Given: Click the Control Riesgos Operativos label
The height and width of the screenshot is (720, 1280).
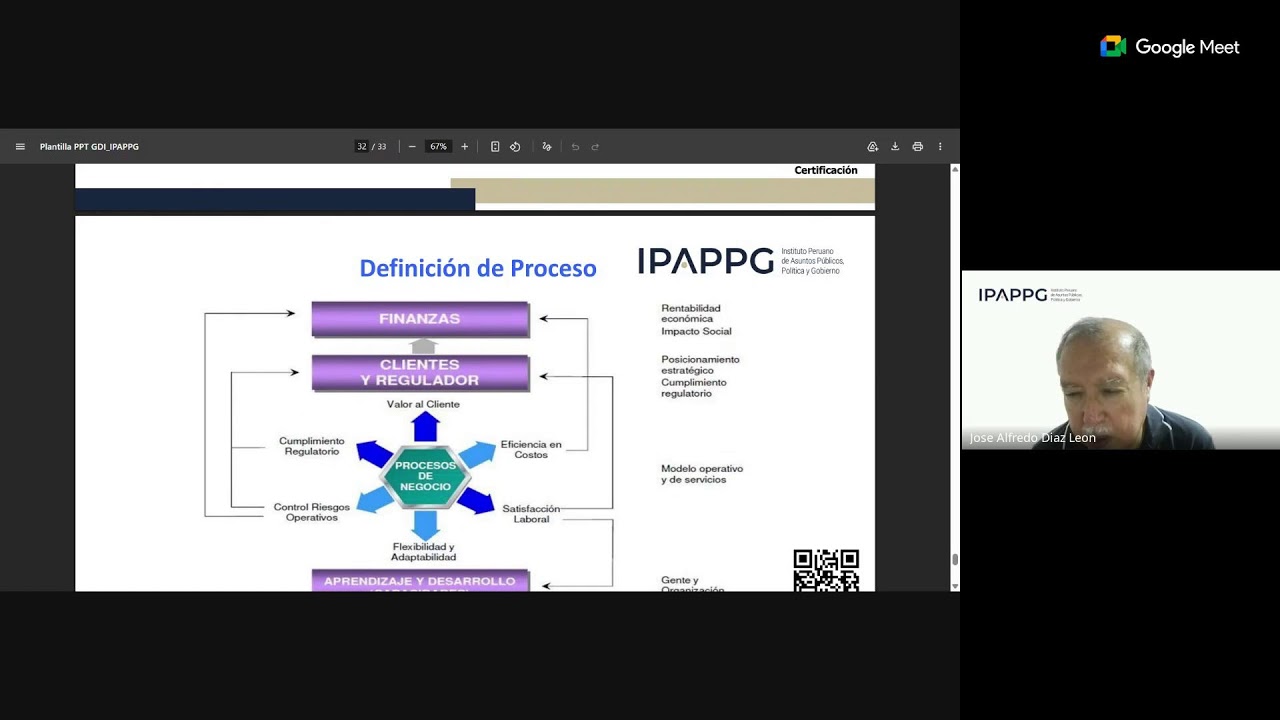Looking at the screenshot, I should pos(312,512).
